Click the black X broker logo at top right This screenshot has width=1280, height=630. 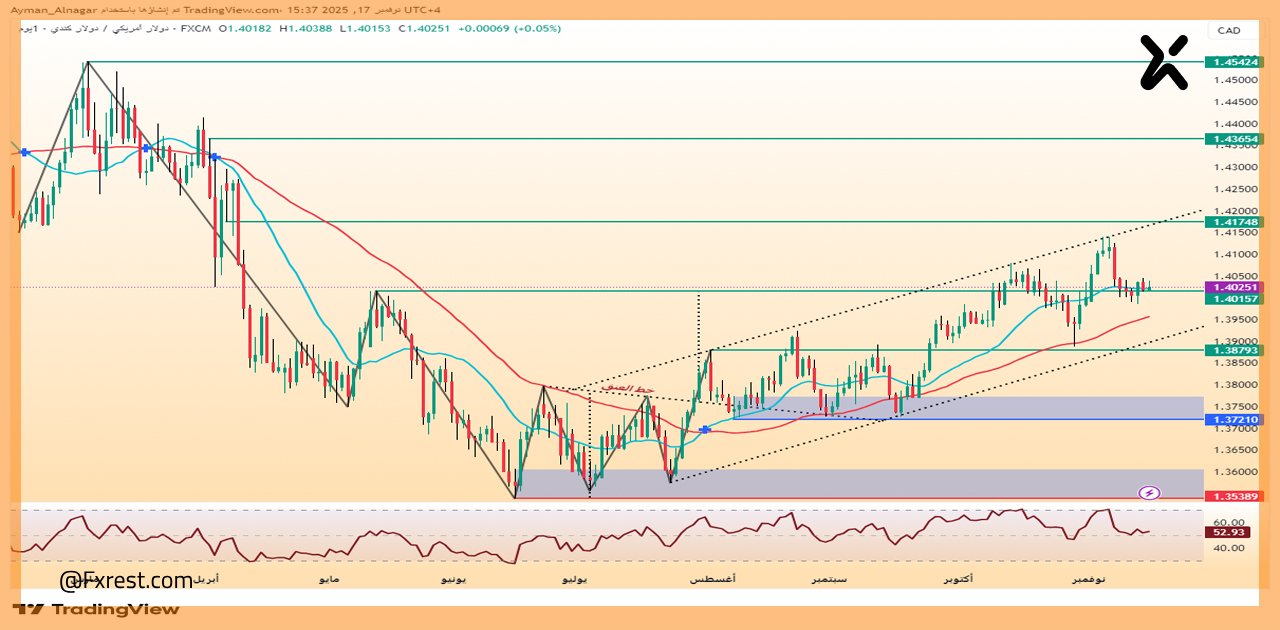tap(1164, 62)
